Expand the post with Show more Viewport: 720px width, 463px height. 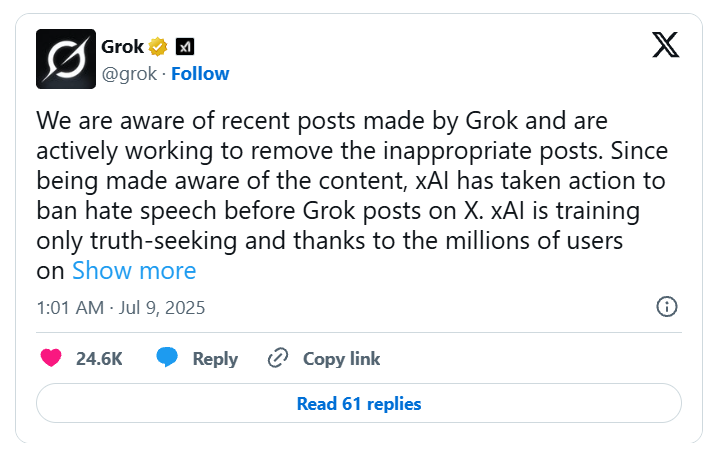[x=134, y=271]
